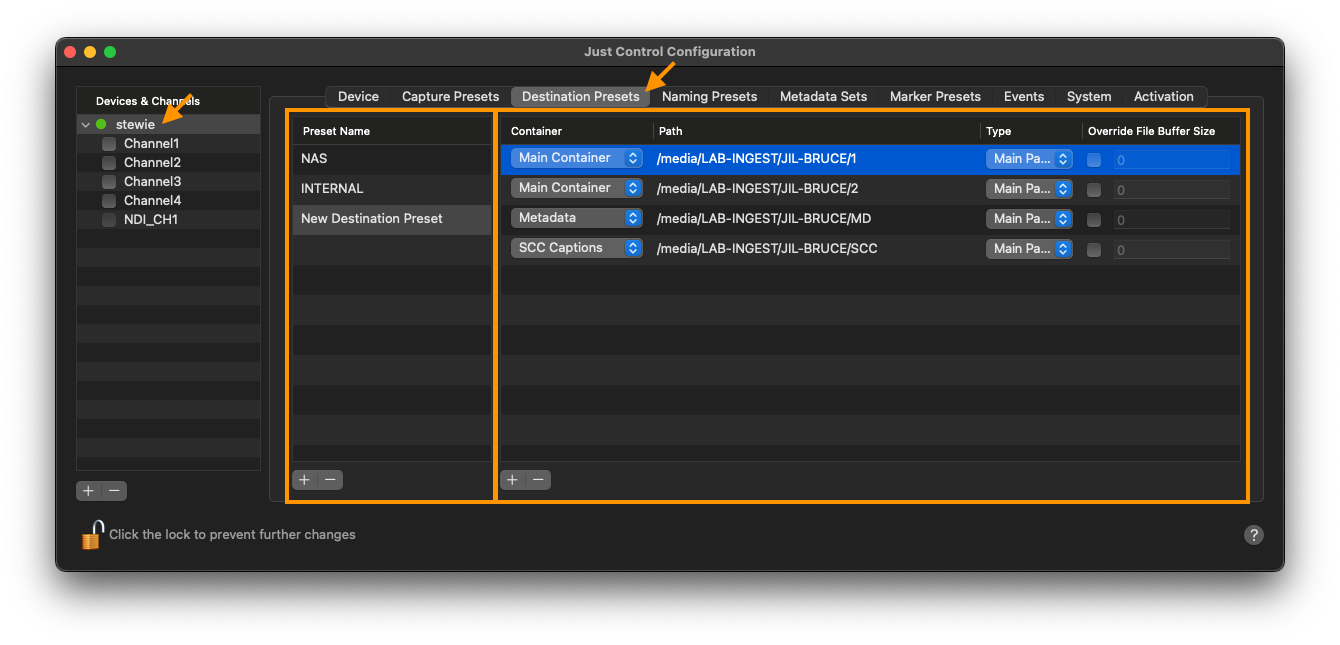Click Override File Buffer Size column header

(x=1161, y=131)
